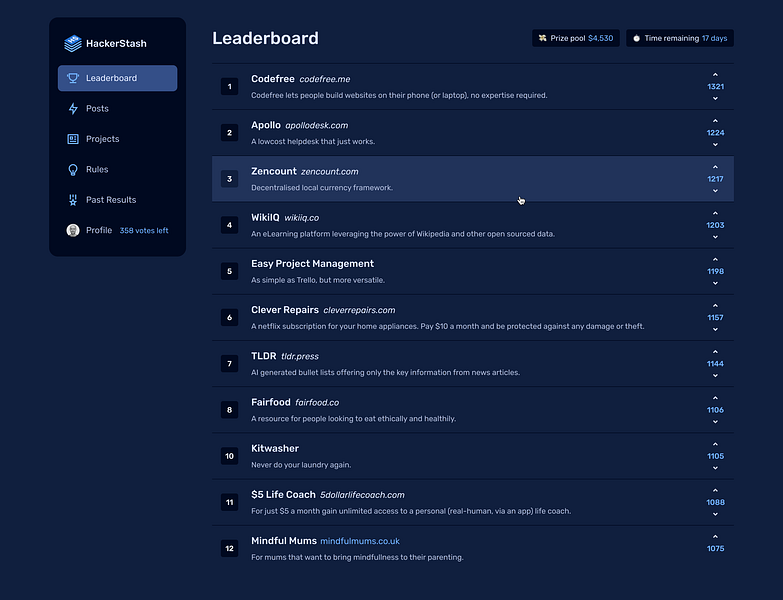Open the zencount.com link
783x600 pixels.
(330, 172)
